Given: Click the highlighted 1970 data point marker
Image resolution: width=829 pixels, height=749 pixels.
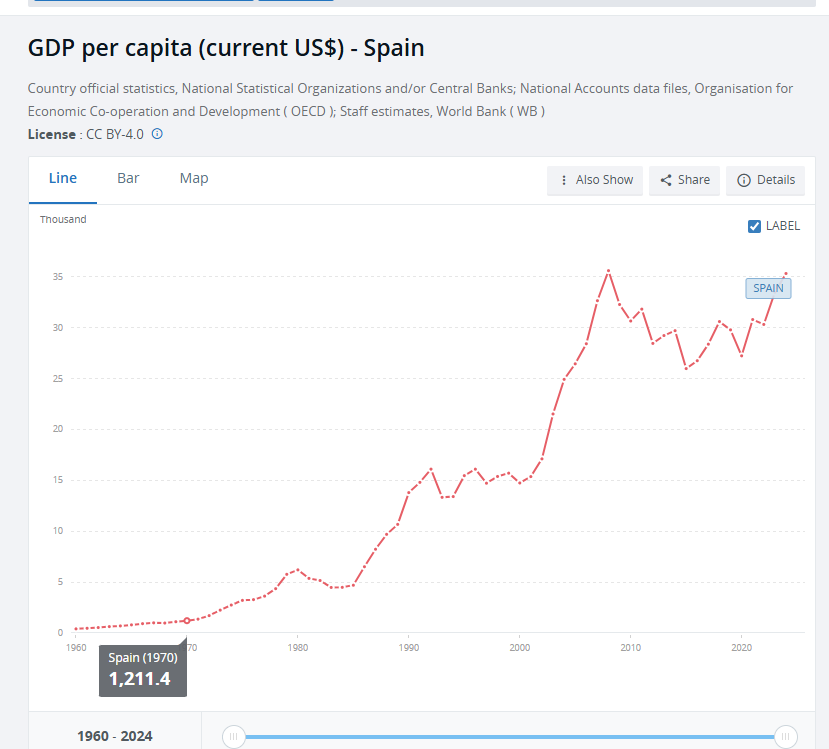Looking at the screenshot, I should click(187, 621).
